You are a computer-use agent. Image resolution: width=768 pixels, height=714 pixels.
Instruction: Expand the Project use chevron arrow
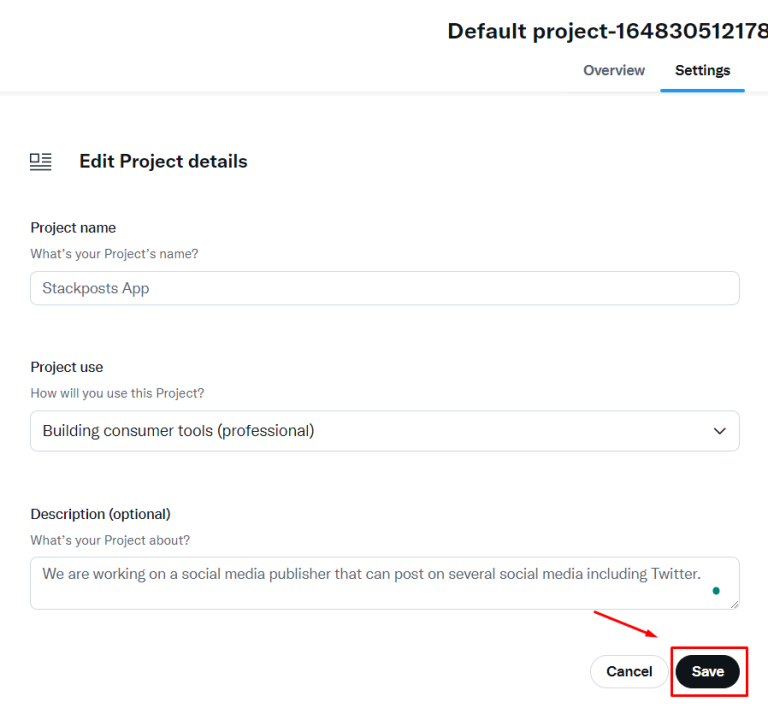tap(719, 431)
